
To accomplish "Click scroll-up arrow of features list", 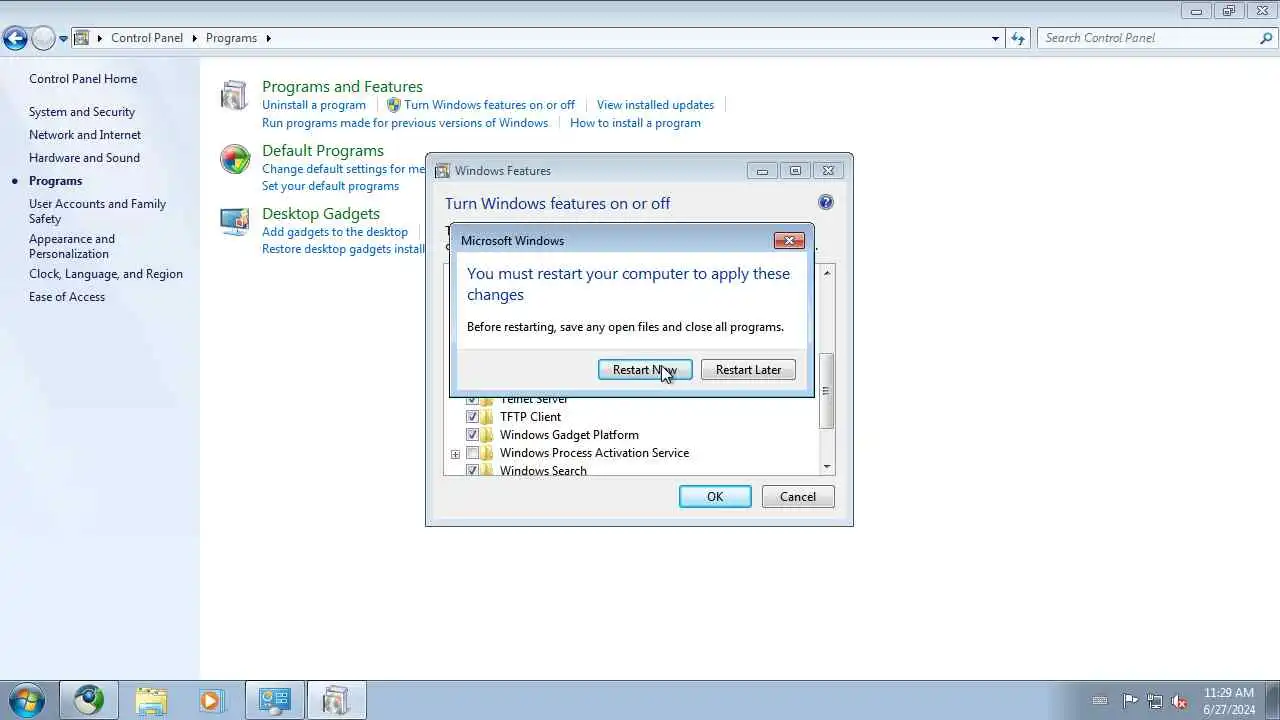I will 826,272.
